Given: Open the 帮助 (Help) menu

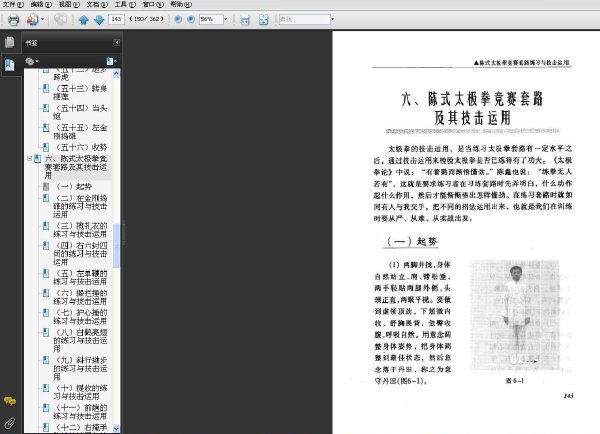Looking at the screenshot, I should coord(181,4).
